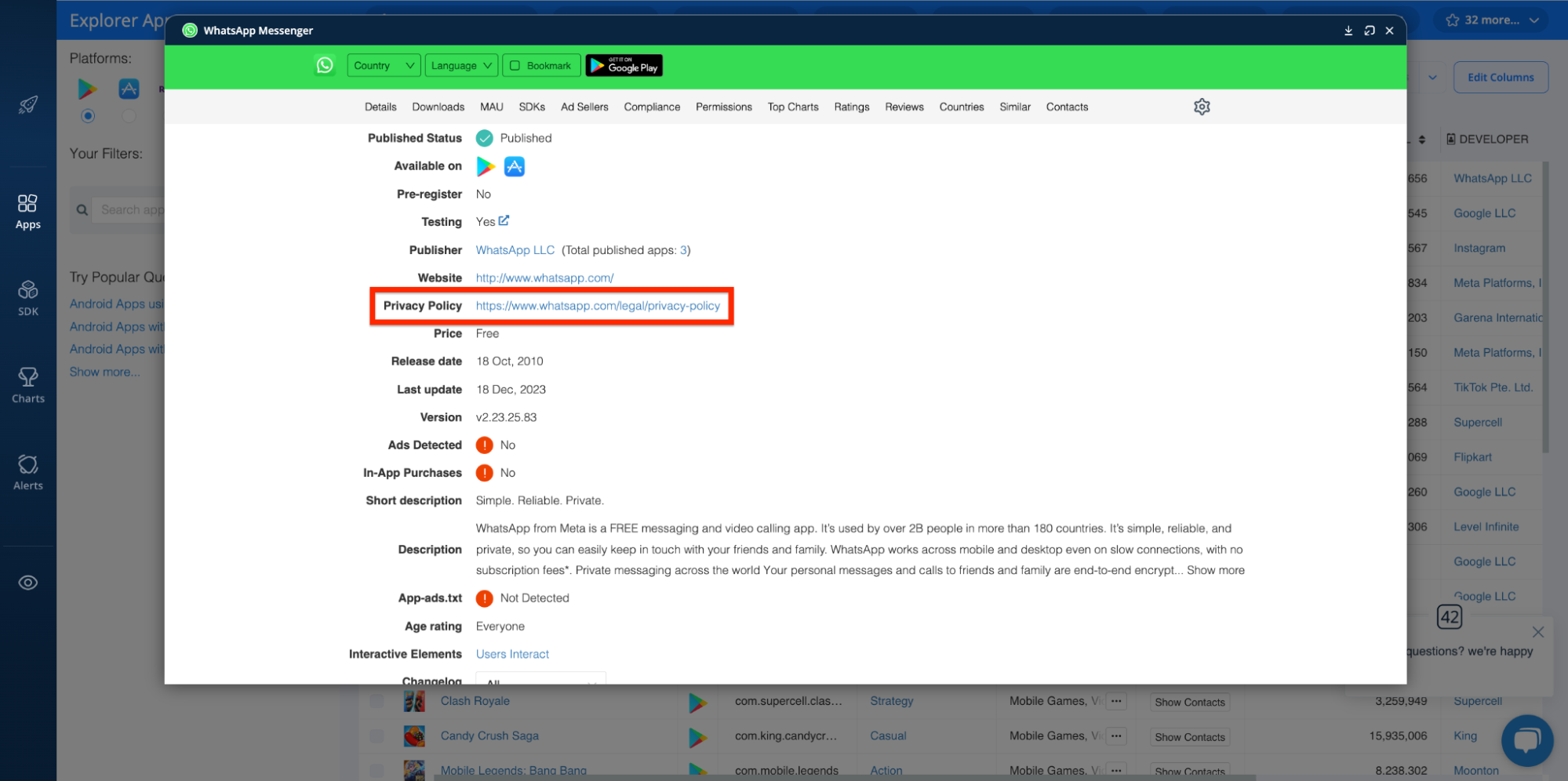Open the privacy policy URL
Screen dimensions: 1568x781
(x=598, y=306)
